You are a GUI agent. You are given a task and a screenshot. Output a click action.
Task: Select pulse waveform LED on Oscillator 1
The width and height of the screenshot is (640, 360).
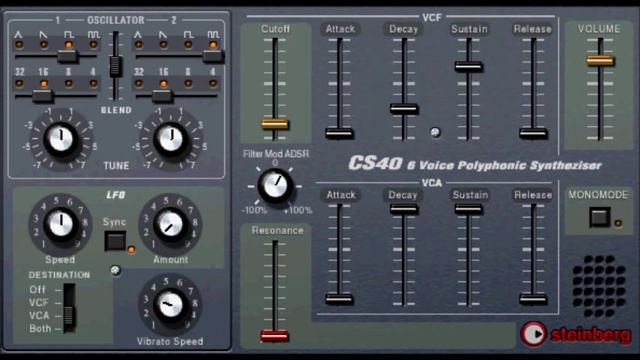tap(93, 44)
